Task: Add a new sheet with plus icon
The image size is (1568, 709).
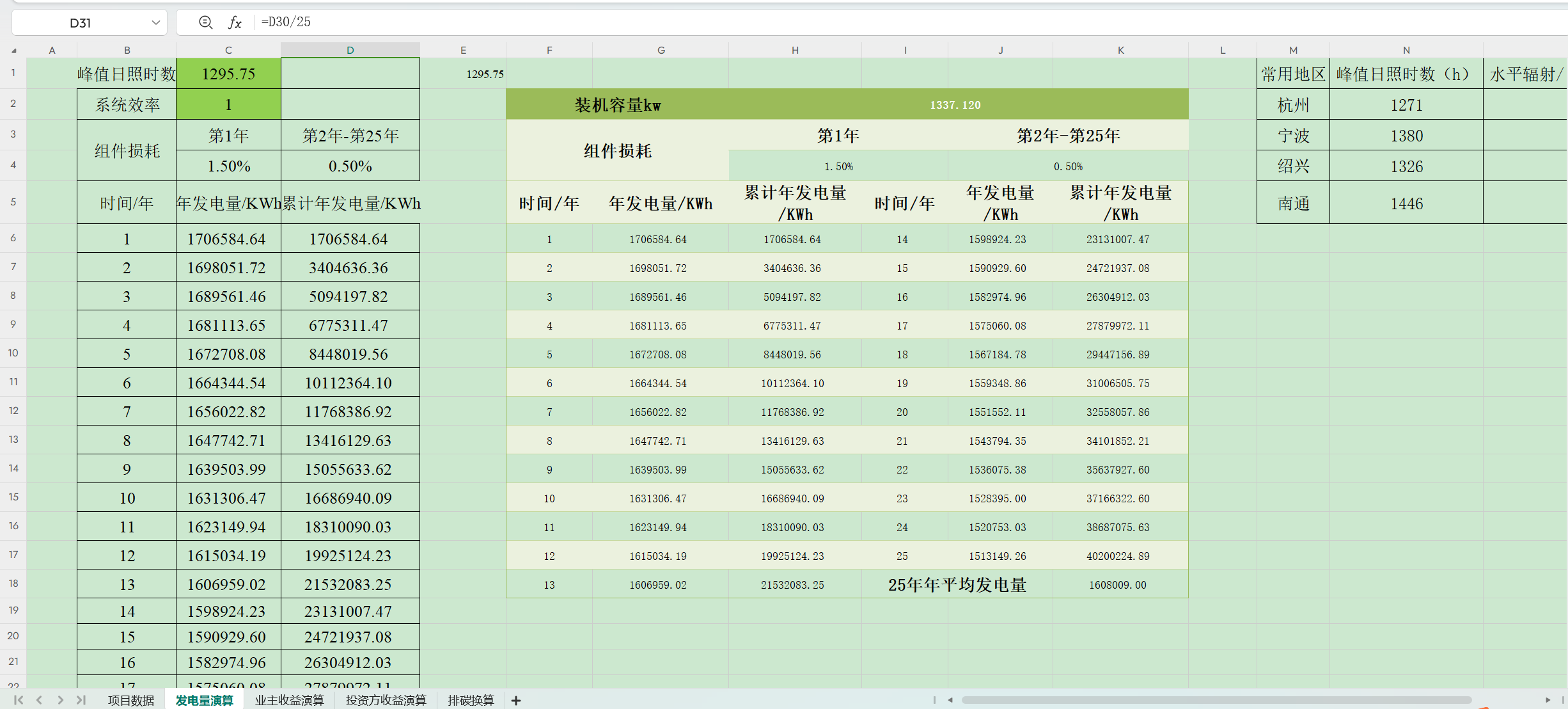Action: click(x=516, y=701)
